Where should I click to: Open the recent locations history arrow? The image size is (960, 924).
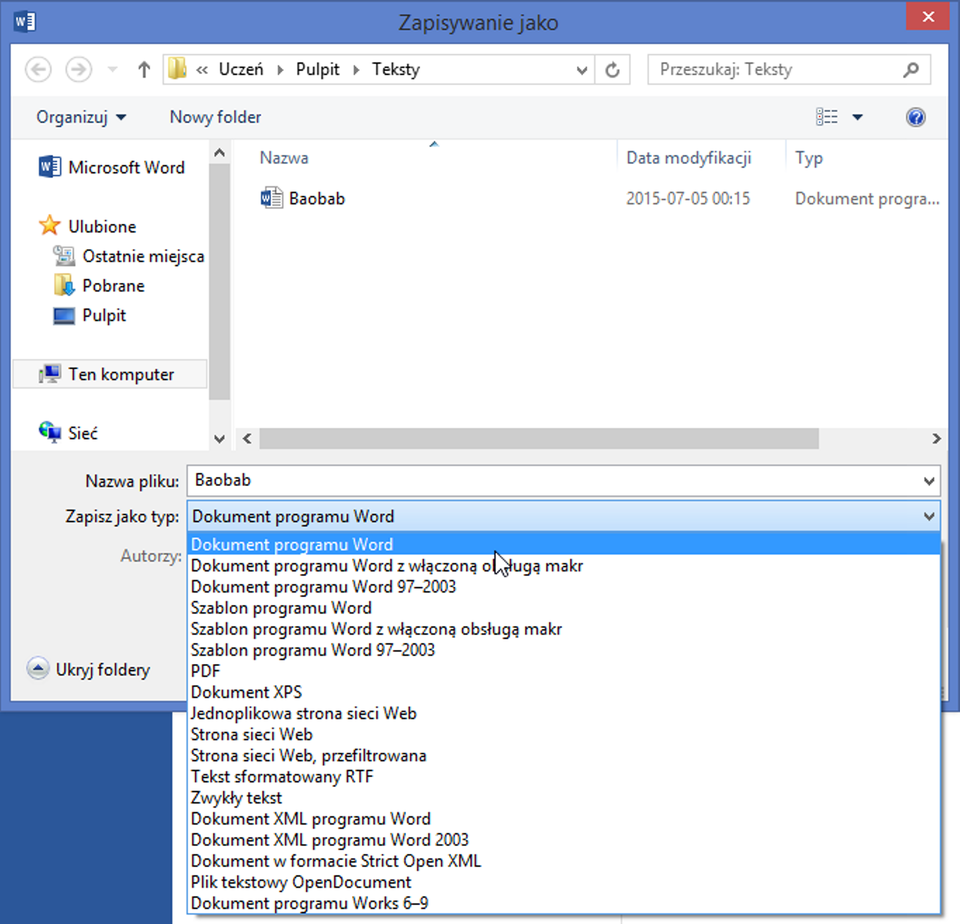click(113, 69)
